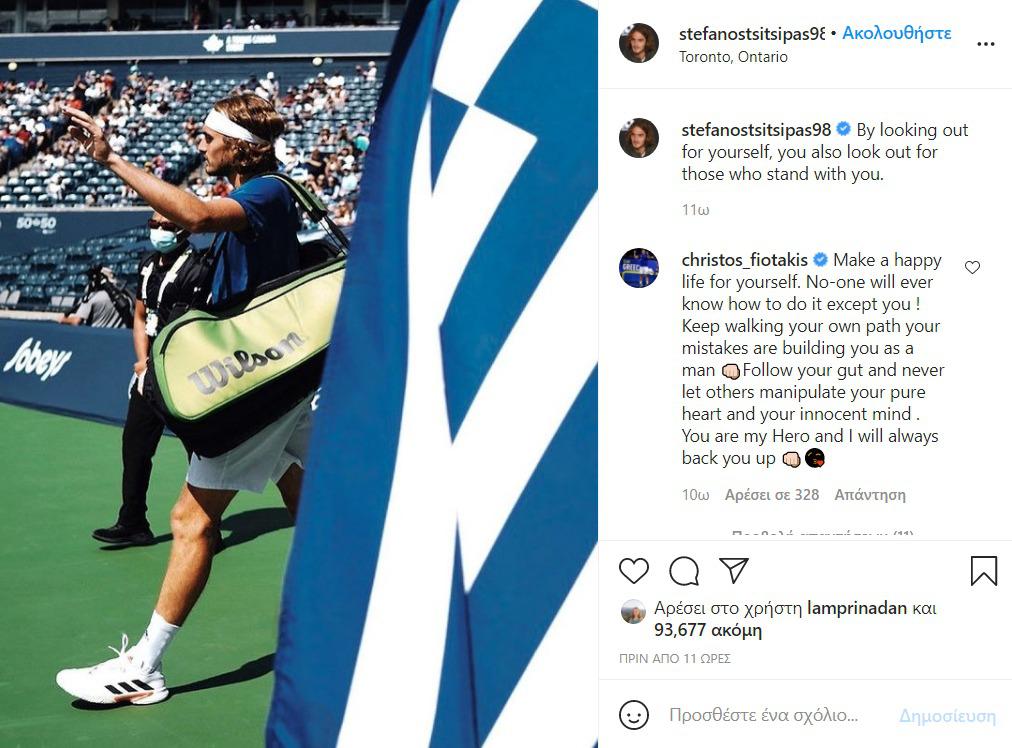Image resolution: width=1012 pixels, height=748 pixels.
Task: Open three-dots more options menu
Action: pos(986,44)
